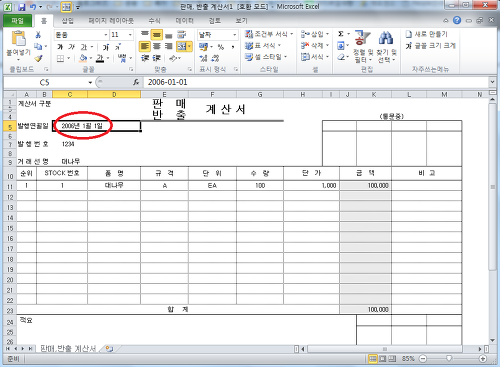Click Sort and Filter funnel icon
The image size is (500, 367).
[x=363, y=38]
